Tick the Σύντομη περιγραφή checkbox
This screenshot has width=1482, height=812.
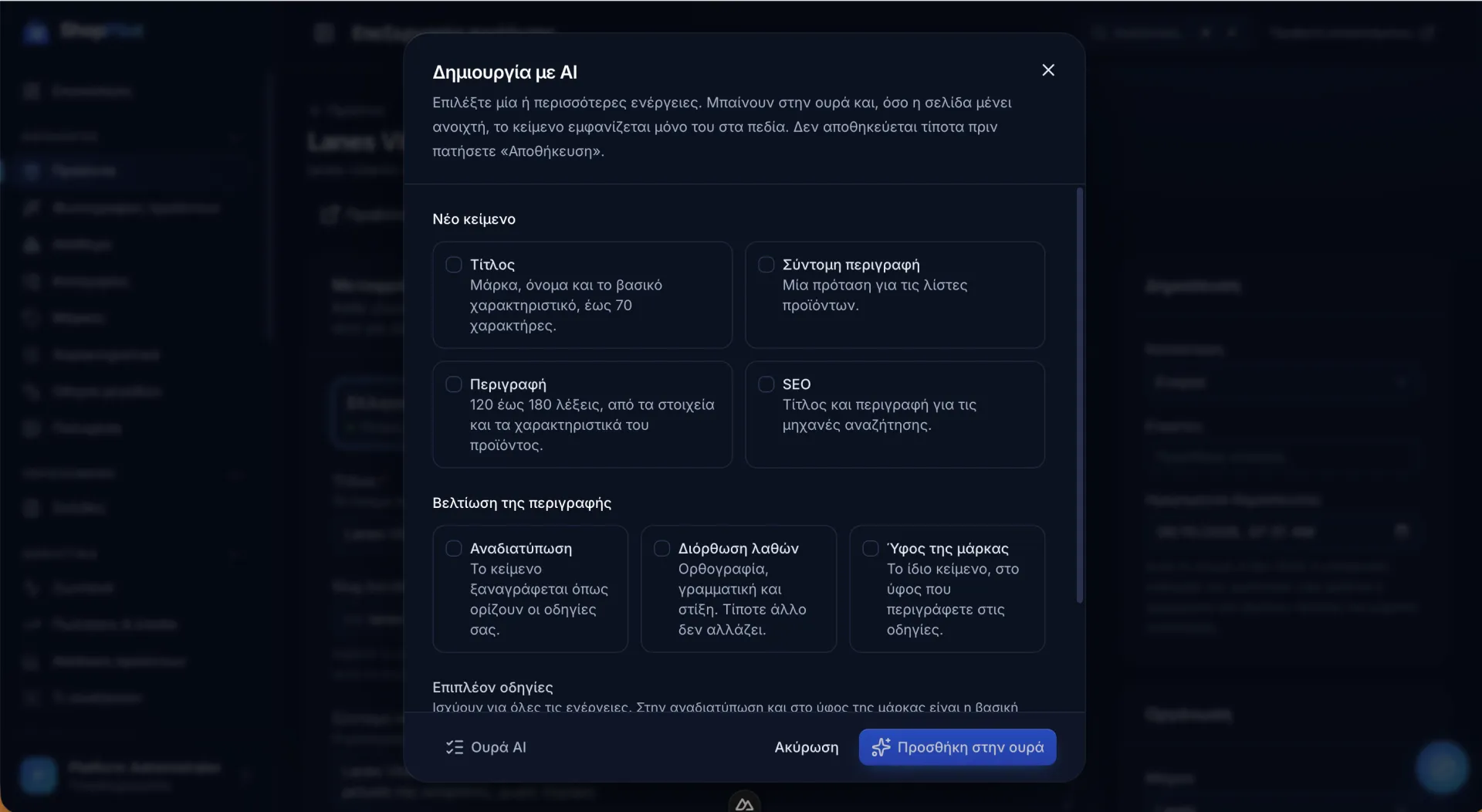[766, 265]
